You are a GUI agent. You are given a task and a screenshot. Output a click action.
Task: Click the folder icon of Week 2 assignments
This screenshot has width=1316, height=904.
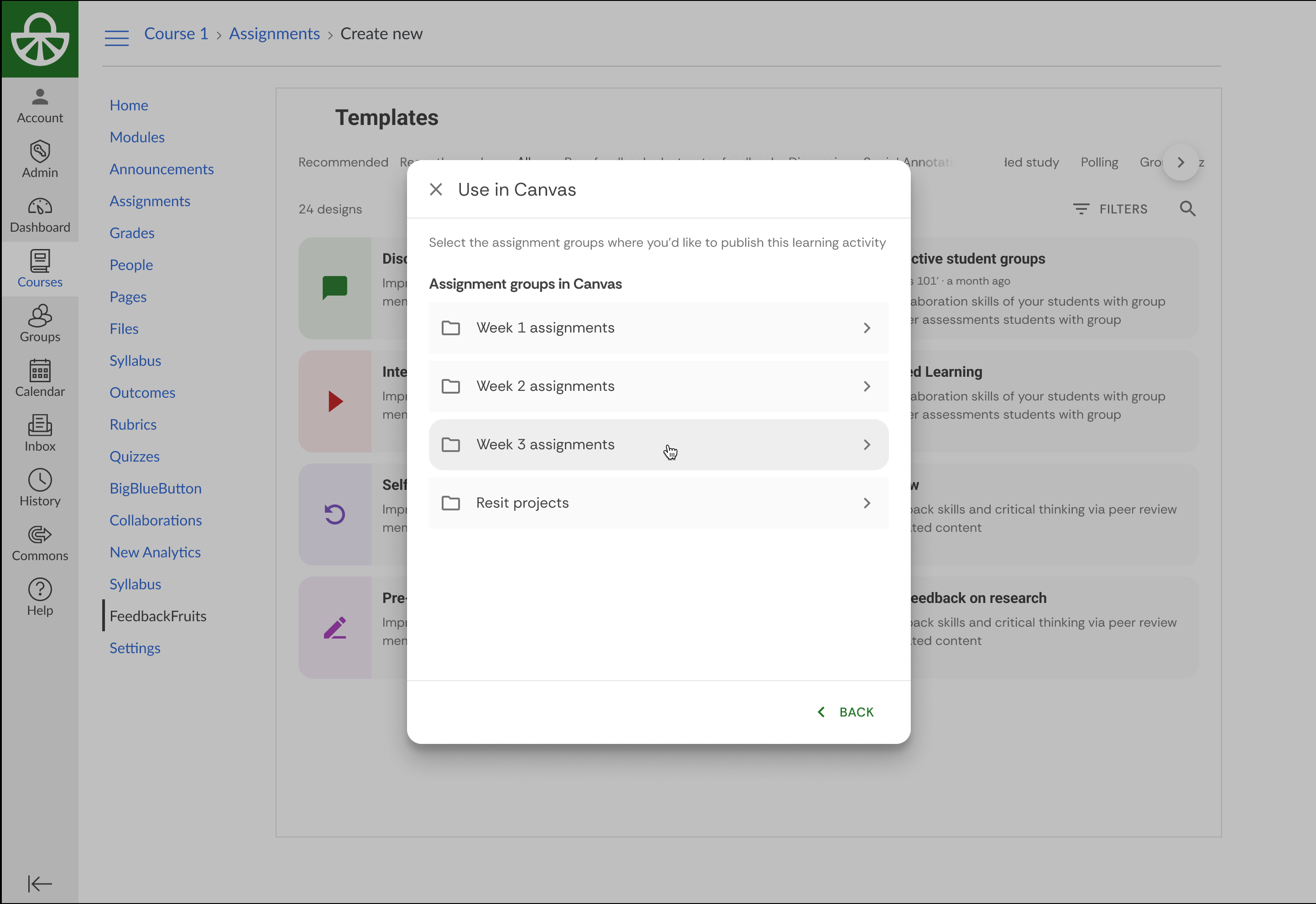click(450, 386)
